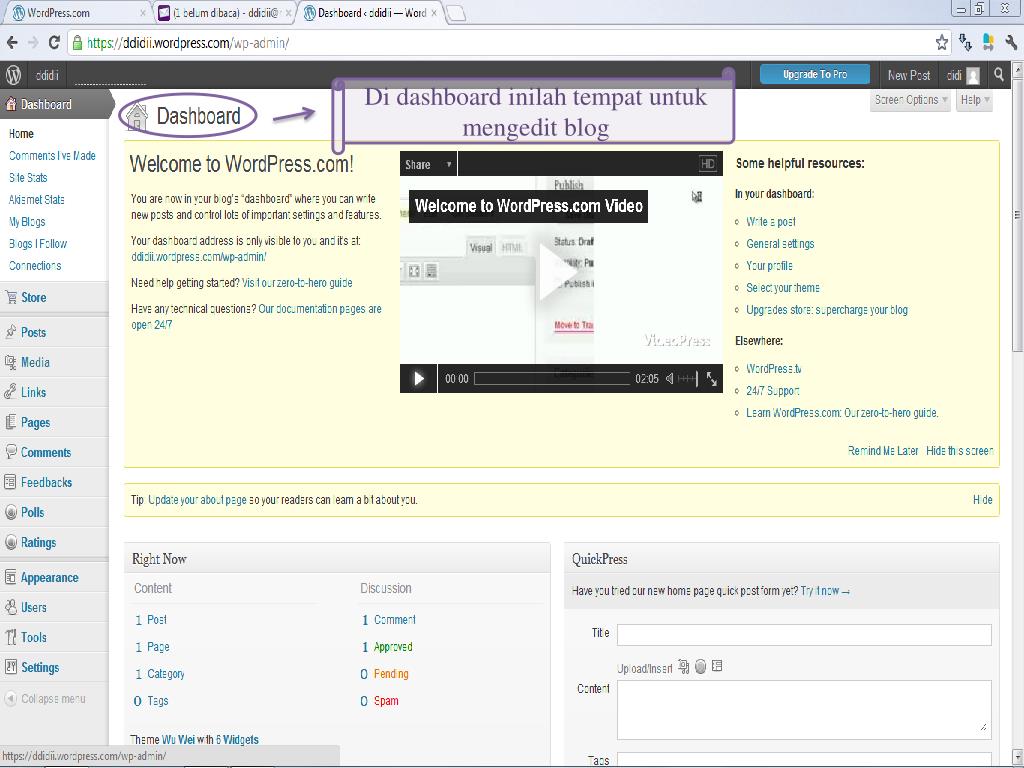The height and width of the screenshot is (768, 1024).
Task: Toggle HD quality on the video
Action: [708, 164]
